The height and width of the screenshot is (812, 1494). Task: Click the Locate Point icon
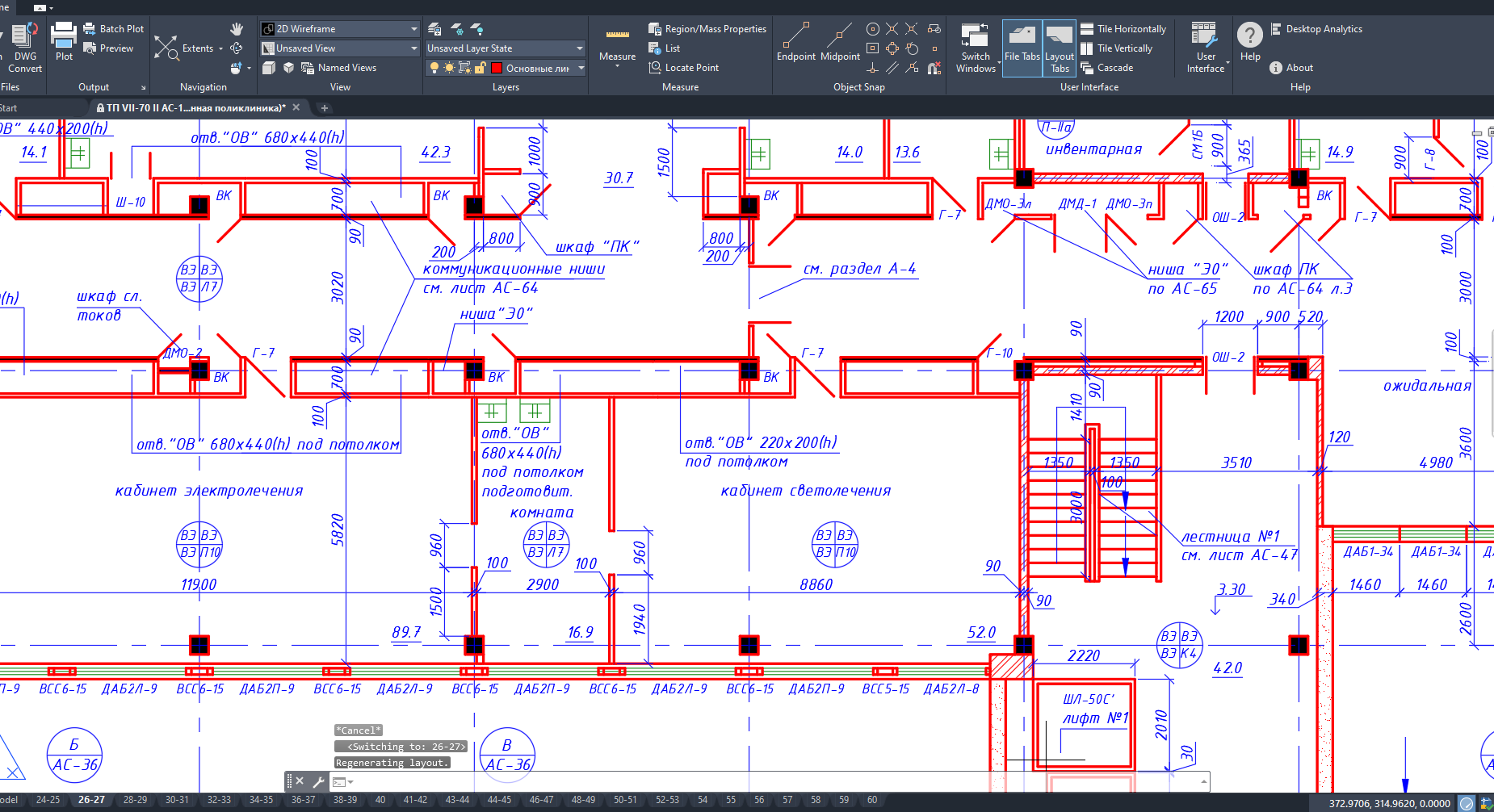(655, 68)
